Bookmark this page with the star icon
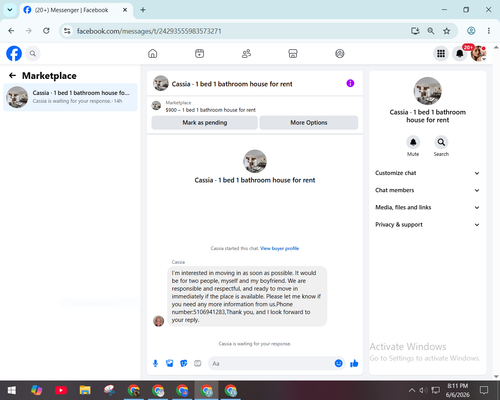The width and height of the screenshot is (500, 400). (447, 31)
